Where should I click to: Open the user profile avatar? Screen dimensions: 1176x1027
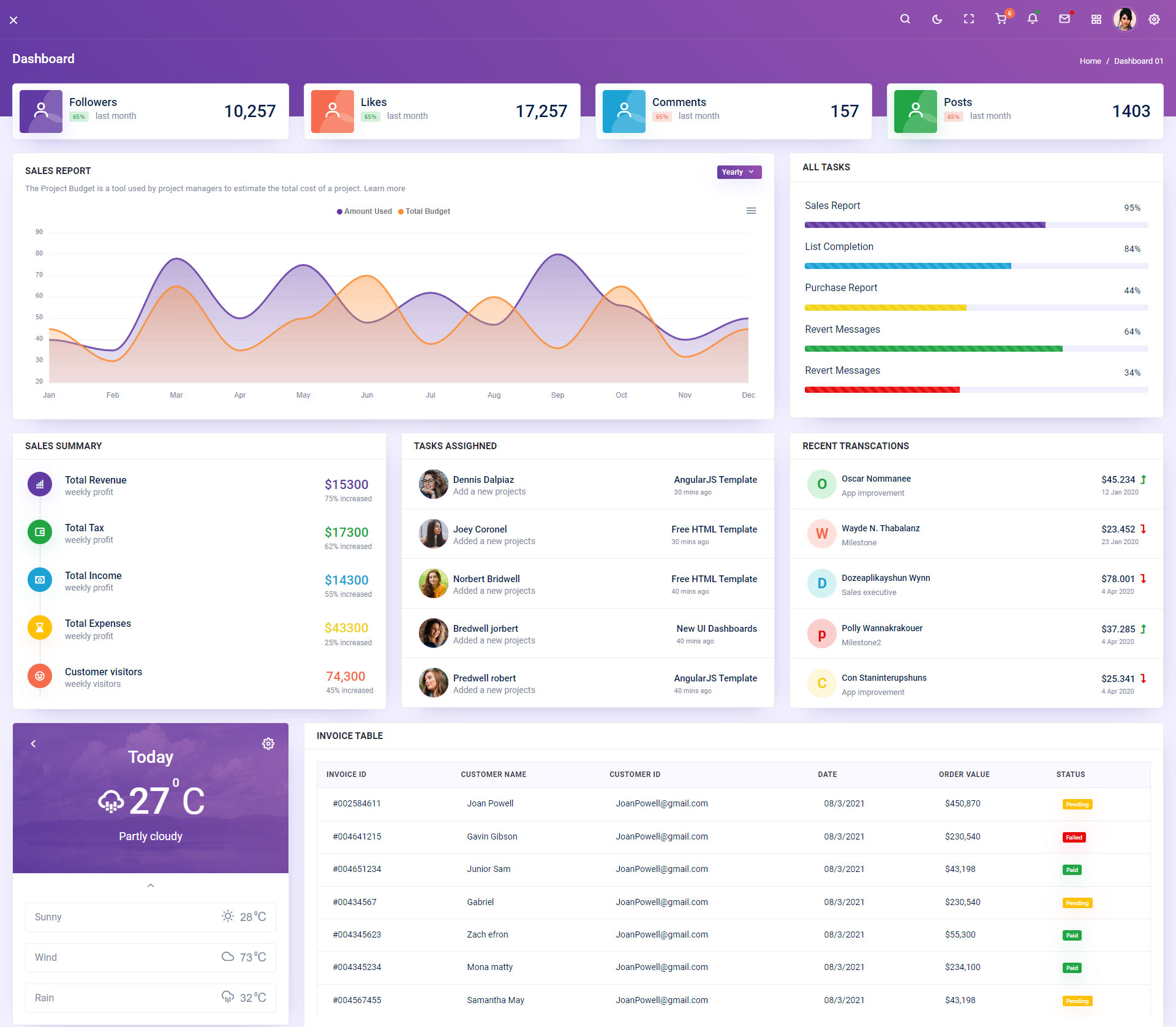1125,19
